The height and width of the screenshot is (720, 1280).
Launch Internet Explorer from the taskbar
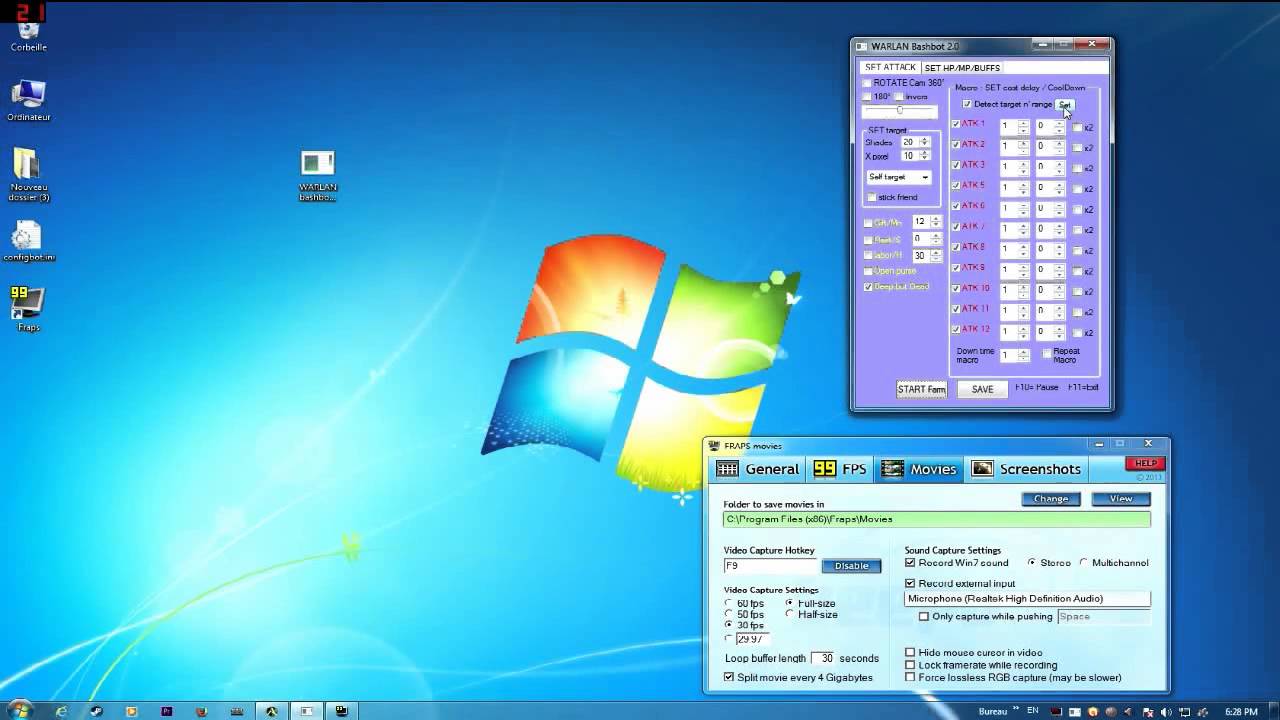[61, 711]
